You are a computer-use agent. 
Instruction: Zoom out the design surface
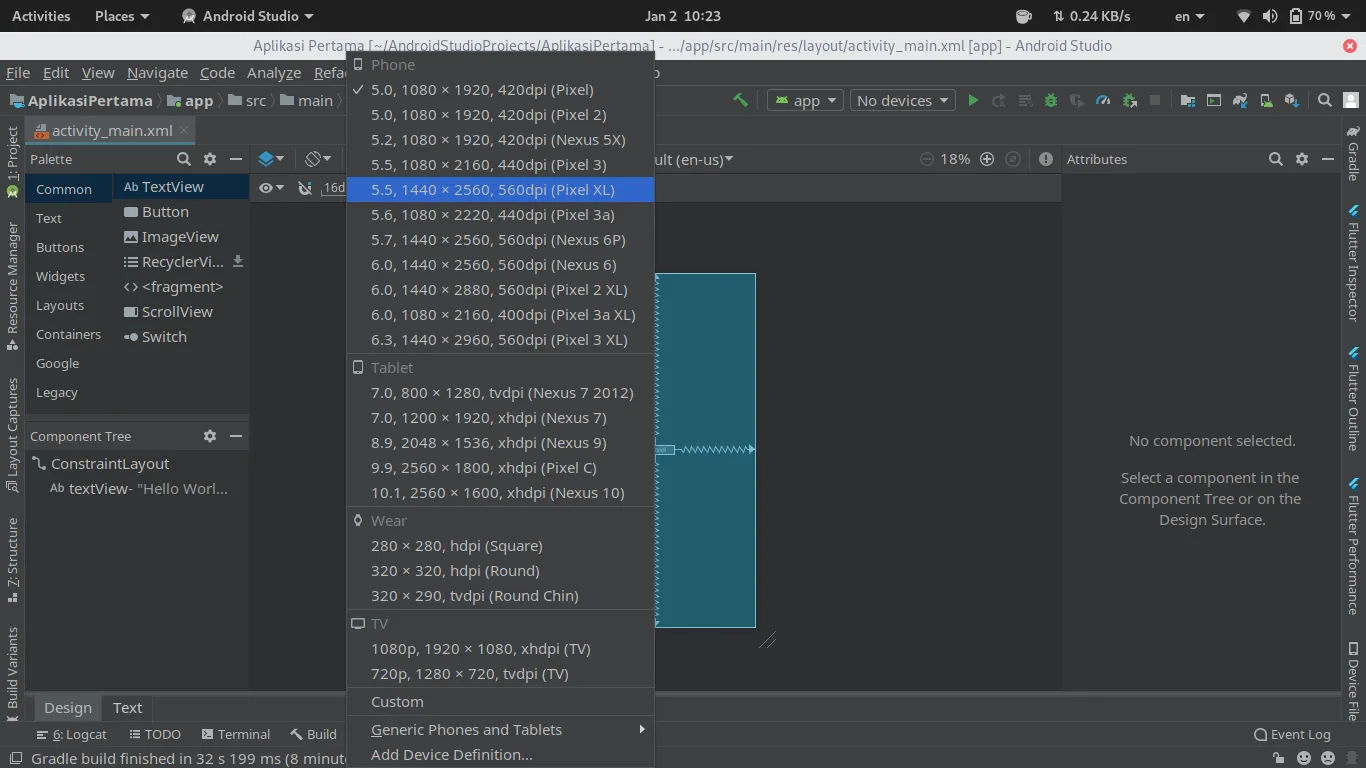(x=926, y=159)
